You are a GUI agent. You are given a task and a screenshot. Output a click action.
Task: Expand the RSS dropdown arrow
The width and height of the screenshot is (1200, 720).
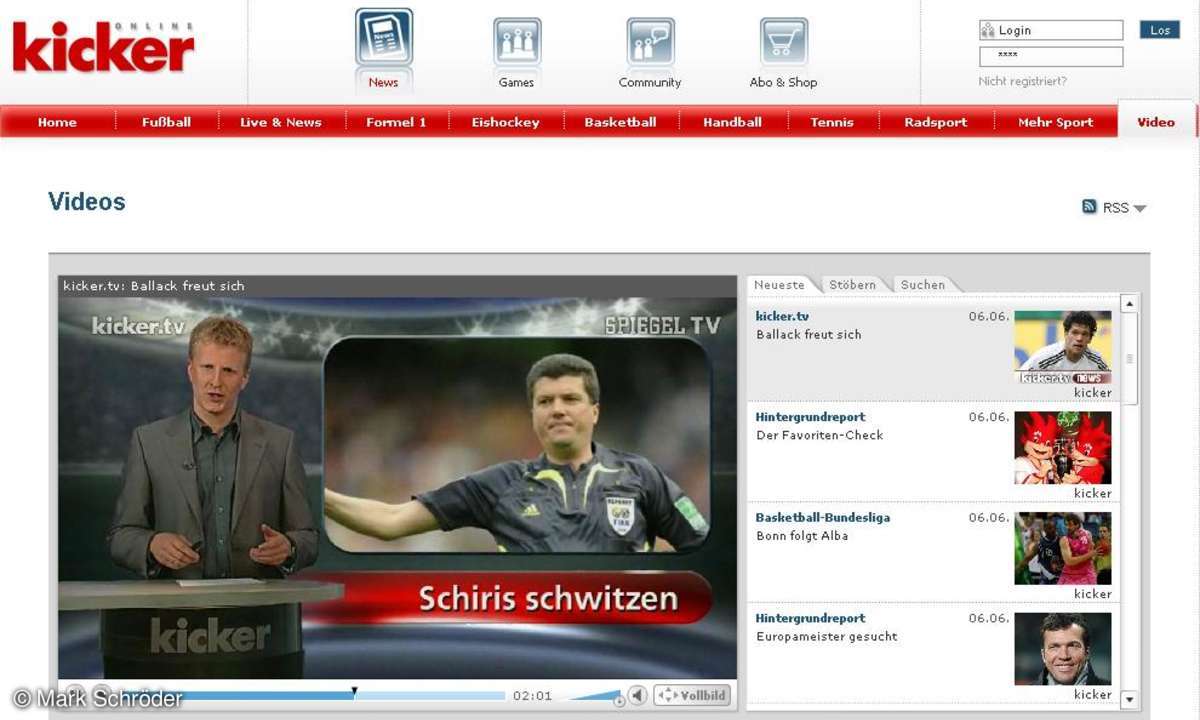click(x=1140, y=208)
